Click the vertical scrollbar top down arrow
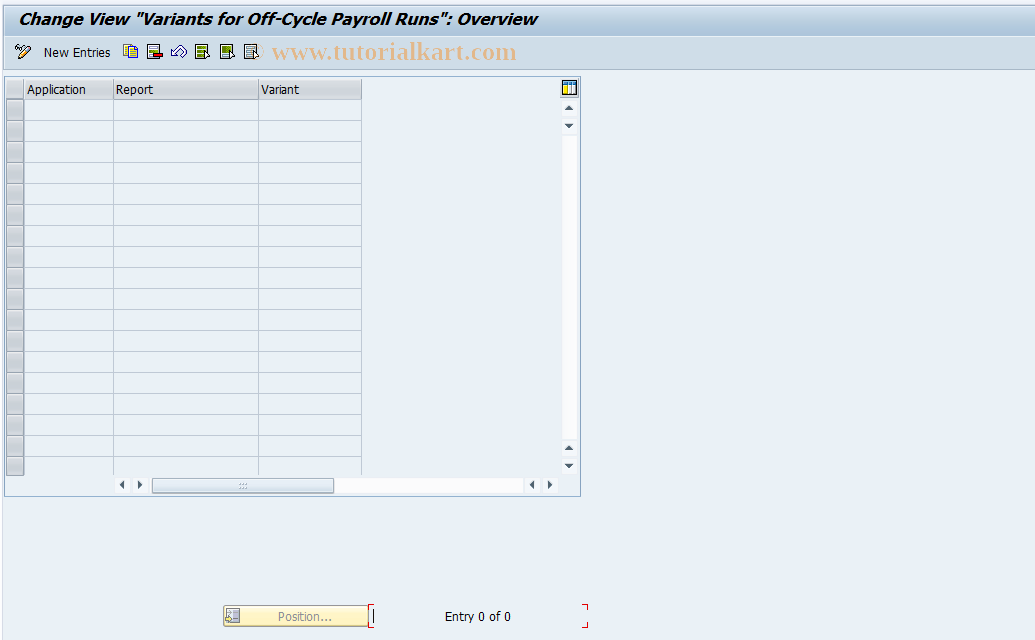 (569, 126)
